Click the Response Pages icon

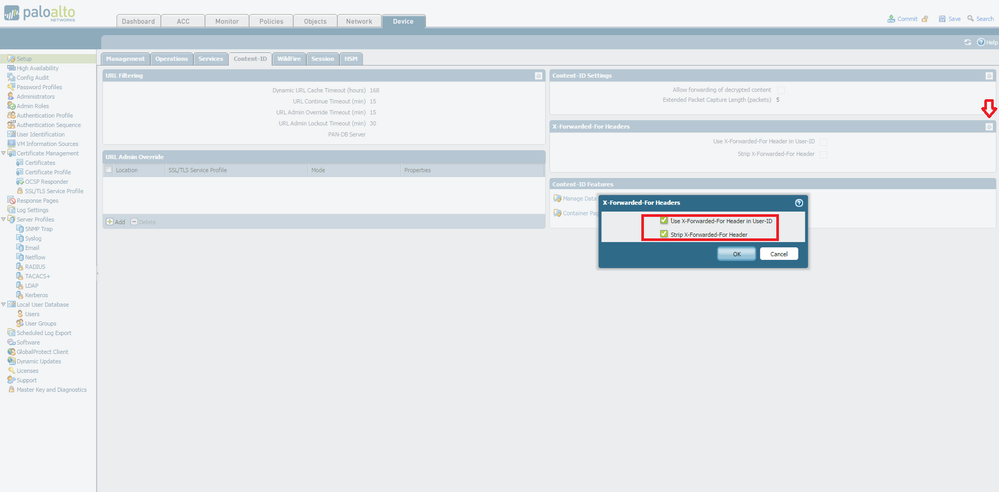click(x=11, y=201)
